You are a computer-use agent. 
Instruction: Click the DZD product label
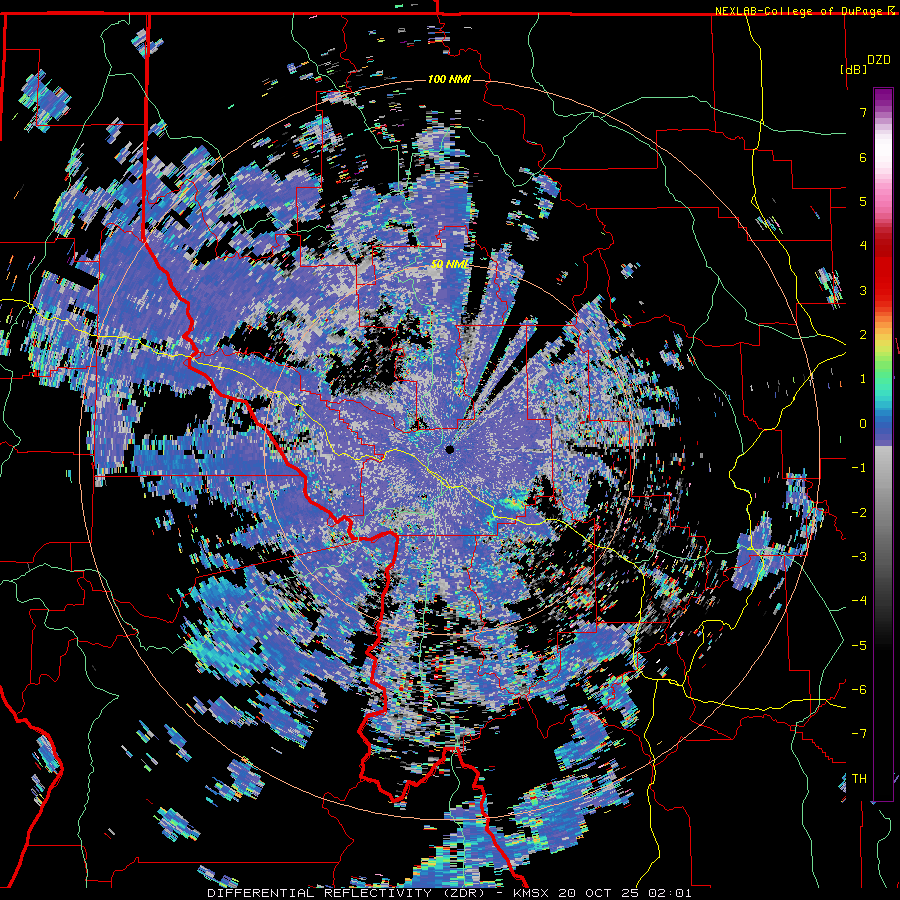tap(878, 60)
